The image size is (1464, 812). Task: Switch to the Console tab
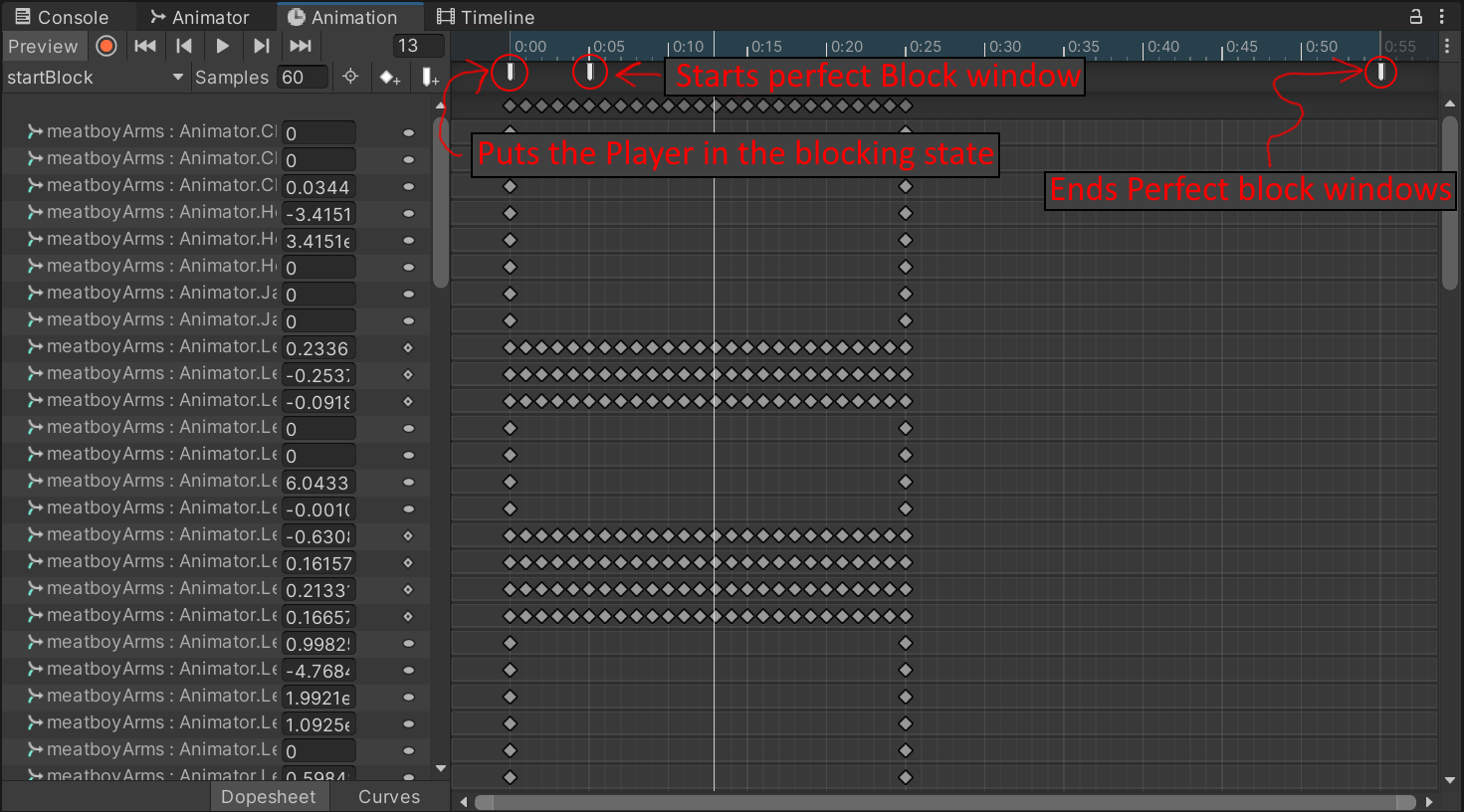[x=62, y=17]
